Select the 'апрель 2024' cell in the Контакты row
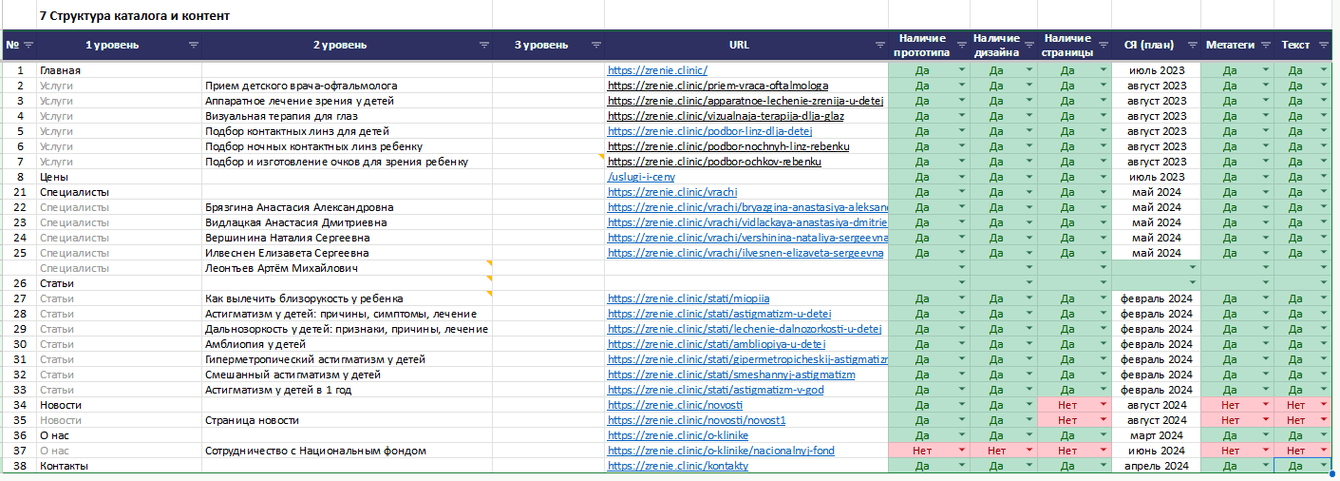Screen dimensions: 1340x481 point(1156,466)
